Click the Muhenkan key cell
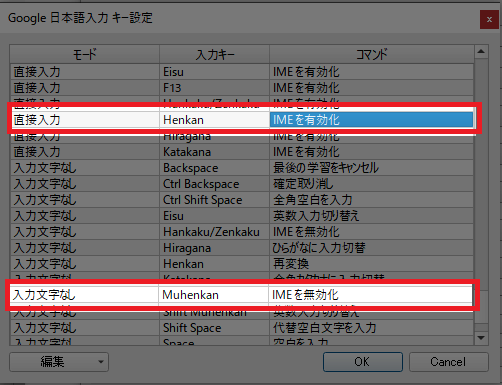Screen dimensions: 502x385 213,295
